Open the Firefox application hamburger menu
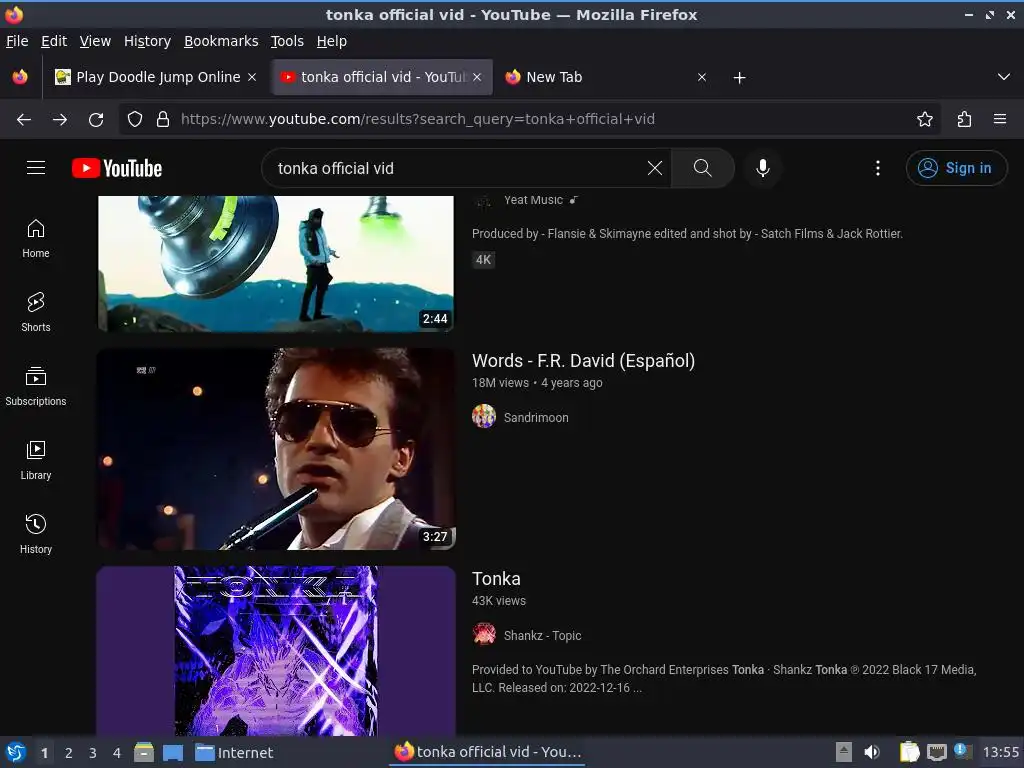Viewport: 1024px width, 768px height. pyautogui.click(x=1000, y=119)
